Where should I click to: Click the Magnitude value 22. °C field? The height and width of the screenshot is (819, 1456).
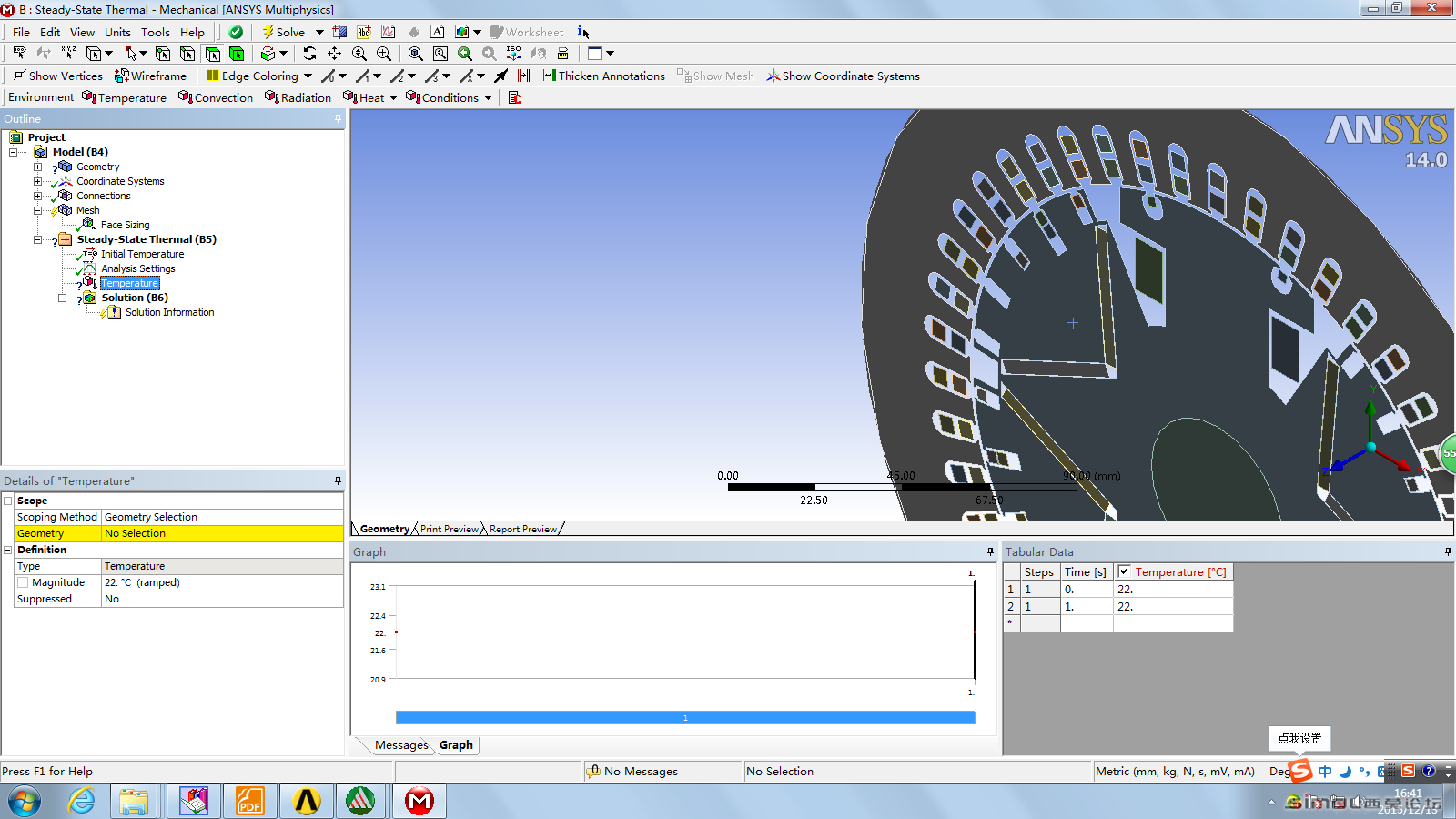(222, 582)
